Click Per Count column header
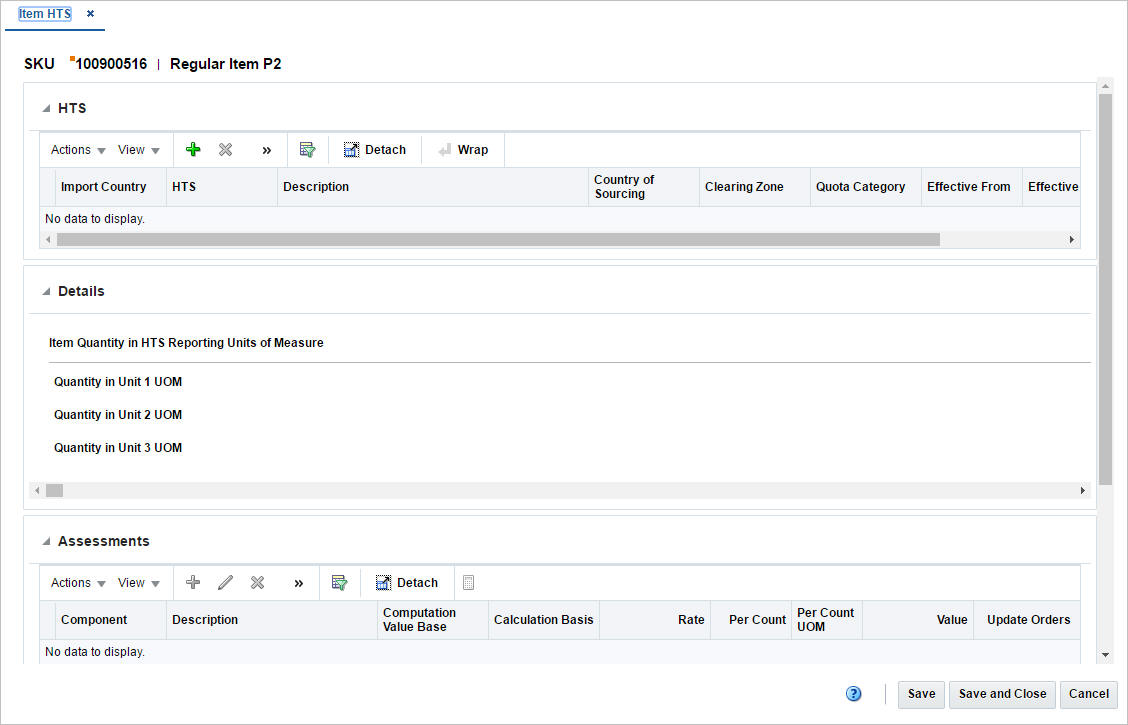This screenshot has height=725, width=1128. [x=751, y=620]
